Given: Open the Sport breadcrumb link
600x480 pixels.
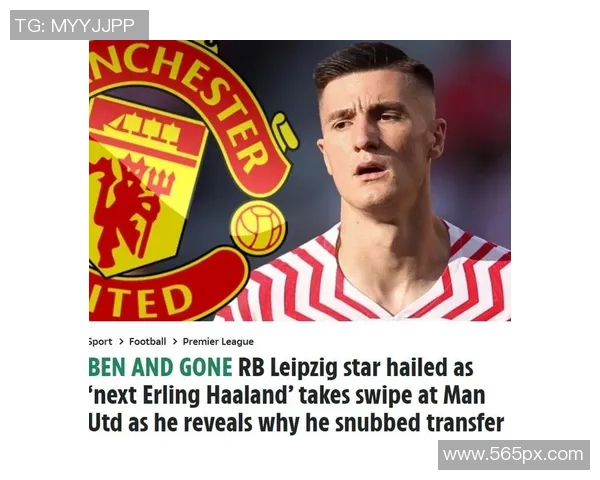Looking at the screenshot, I should (x=101, y=341).
